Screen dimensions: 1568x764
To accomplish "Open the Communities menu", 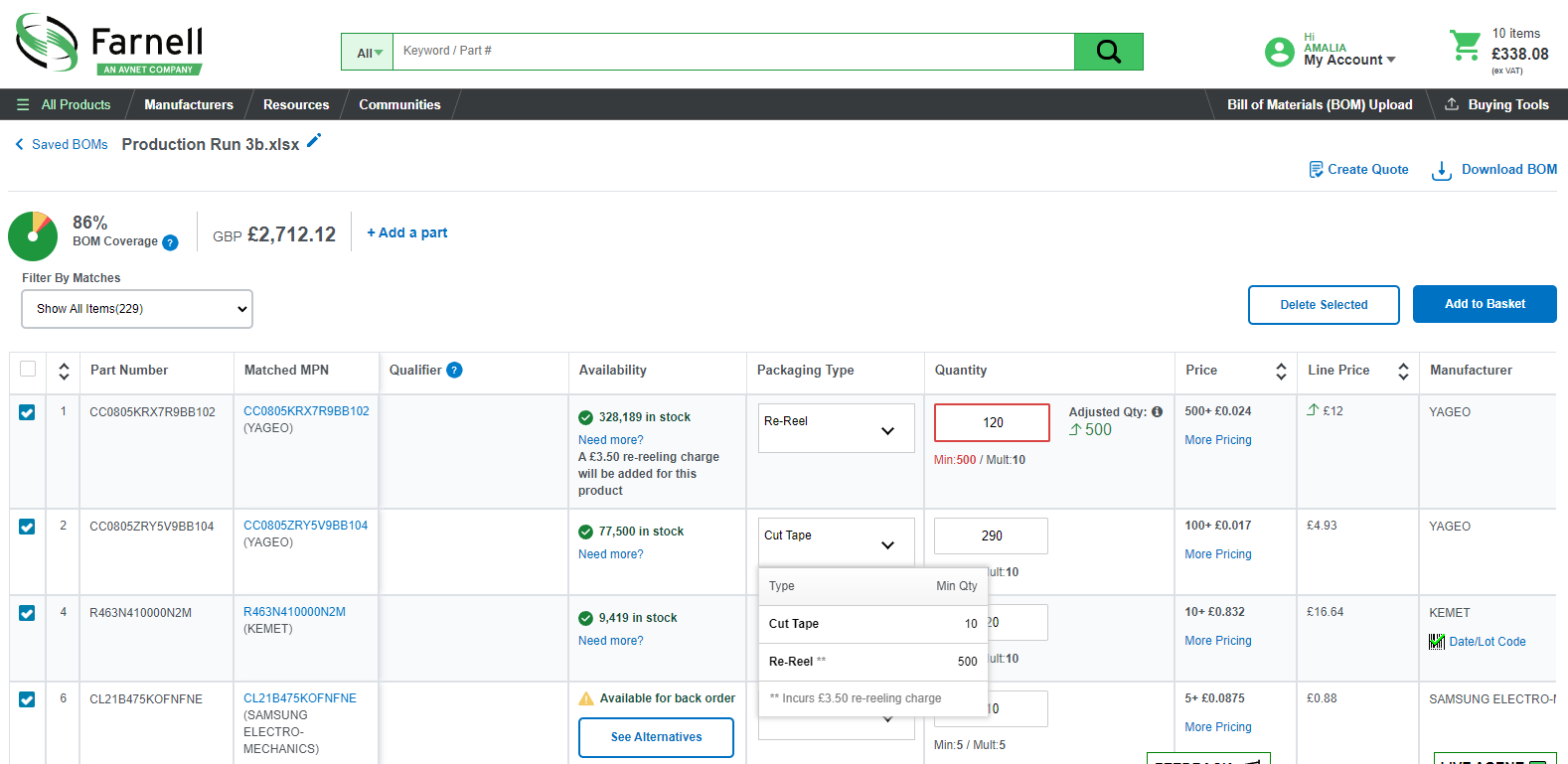I will point(399,104).
